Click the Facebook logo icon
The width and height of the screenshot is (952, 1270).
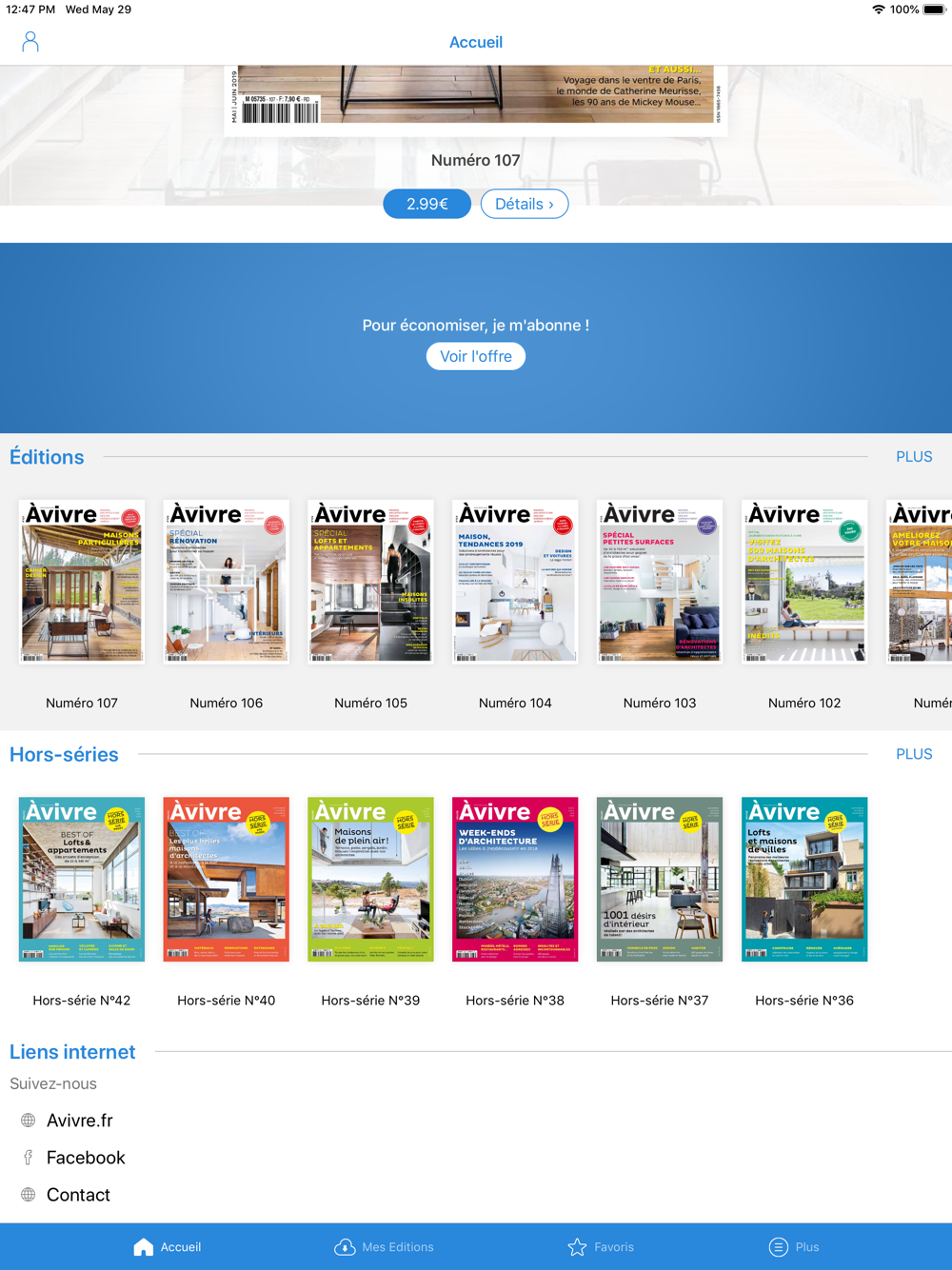[29, 1158]
